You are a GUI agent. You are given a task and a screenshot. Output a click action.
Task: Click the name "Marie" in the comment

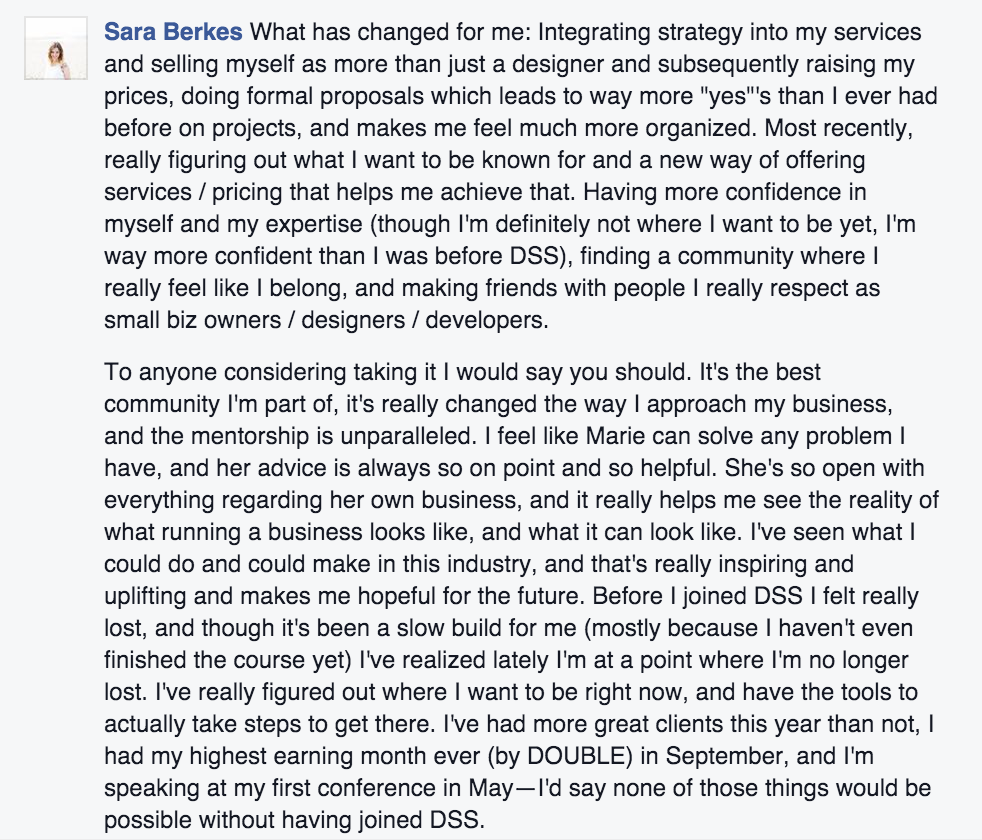(x=615, y=435)
